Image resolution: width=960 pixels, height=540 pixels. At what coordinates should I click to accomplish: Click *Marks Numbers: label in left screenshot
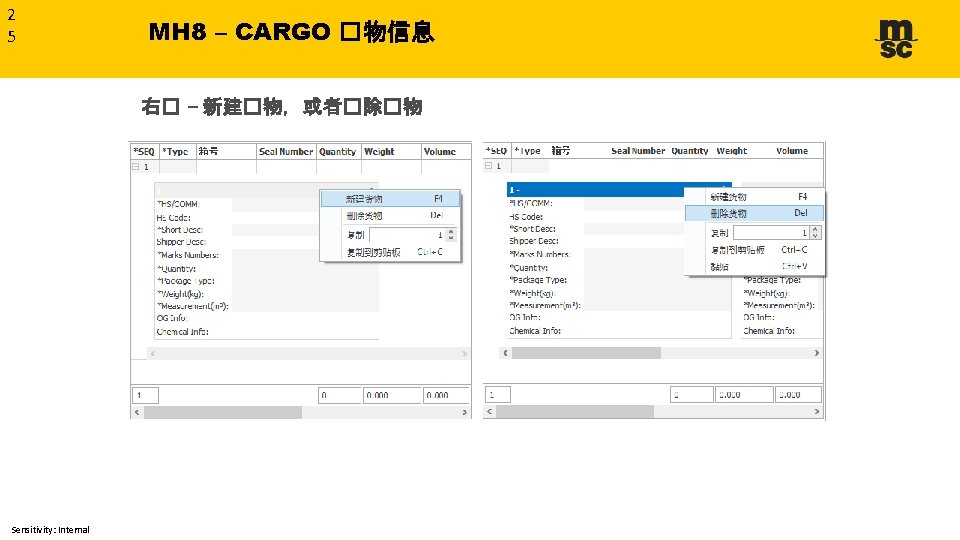[x=188, y=255]
